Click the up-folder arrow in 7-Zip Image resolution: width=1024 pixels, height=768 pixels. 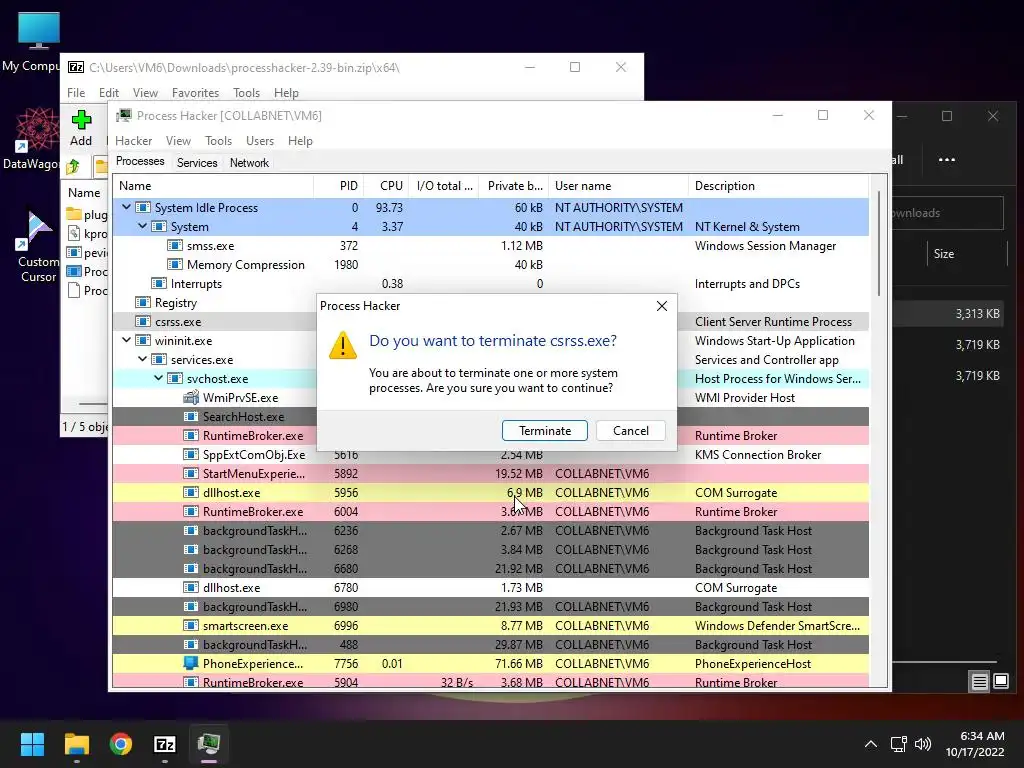[73, 167]
